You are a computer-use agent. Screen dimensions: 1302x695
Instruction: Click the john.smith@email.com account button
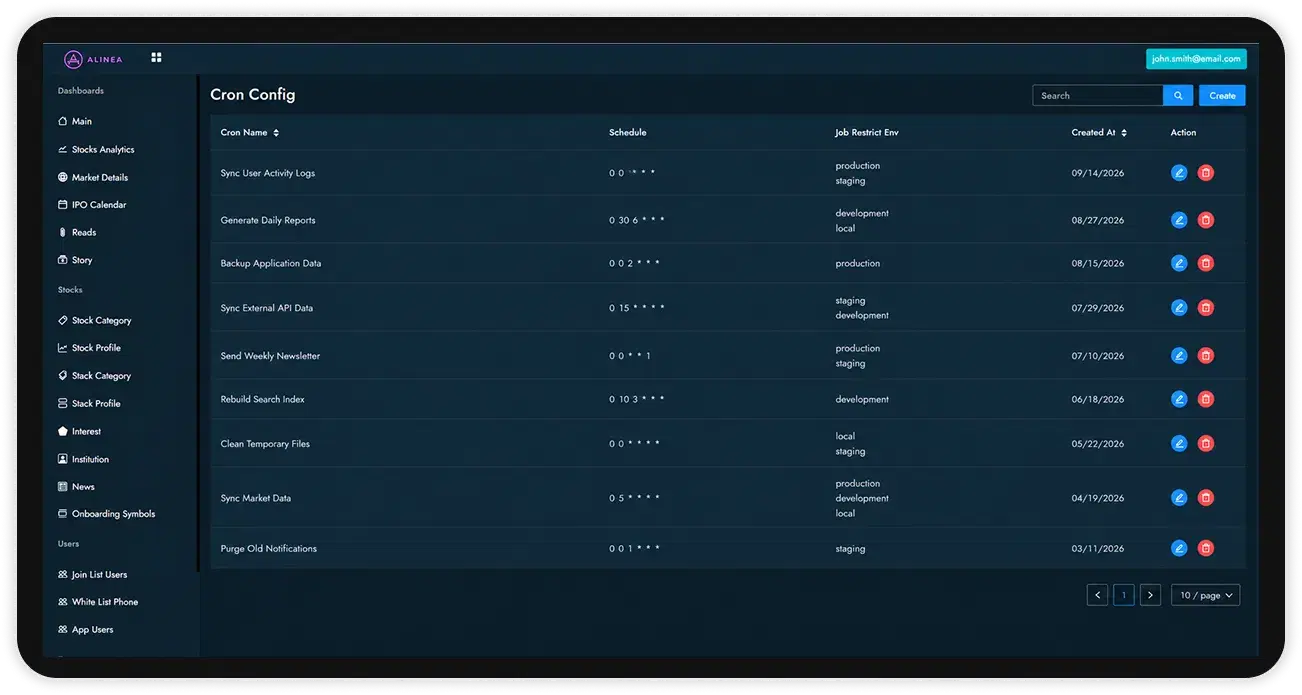point(1196,59)
